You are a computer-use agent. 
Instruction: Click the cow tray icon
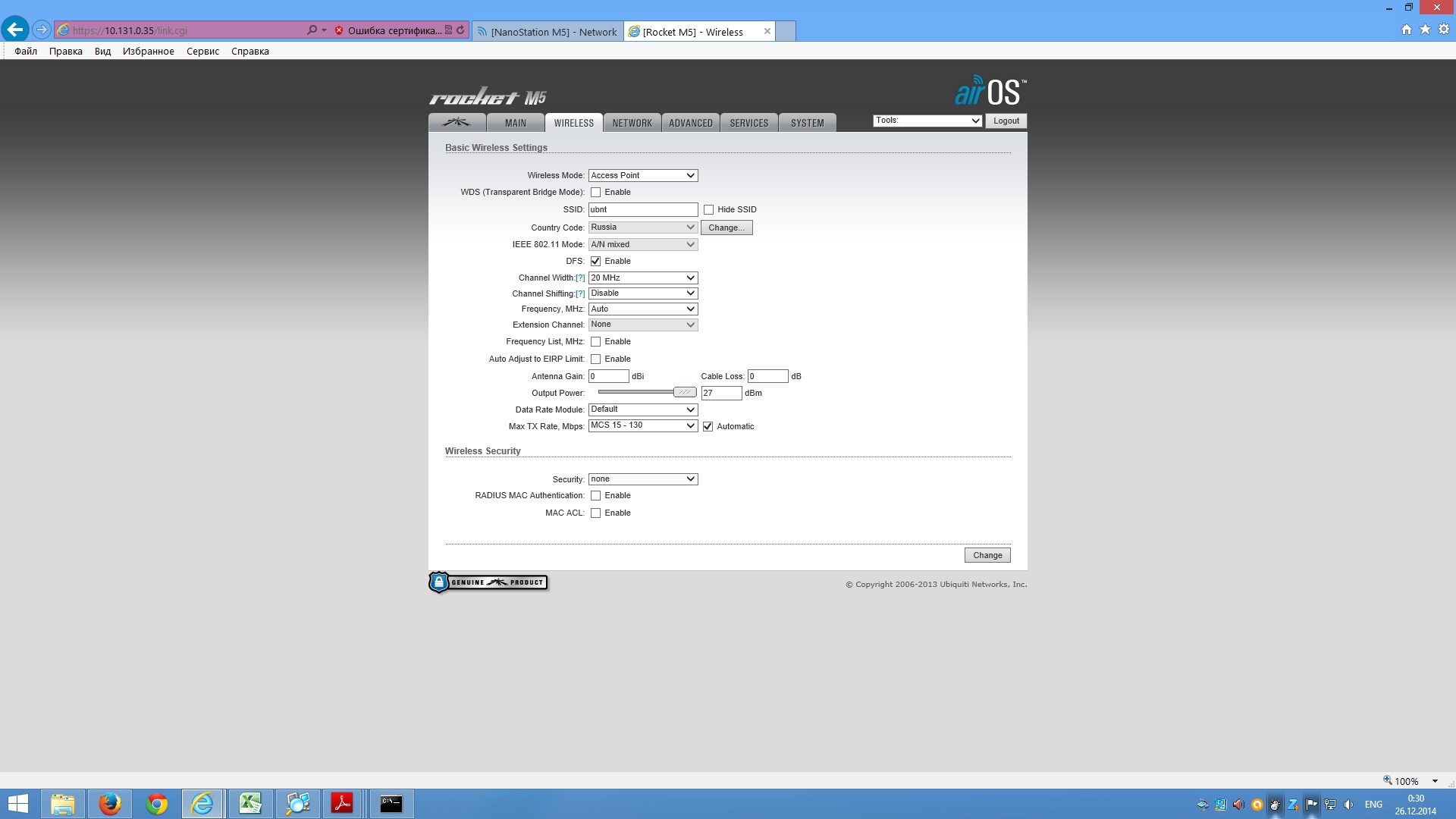(1276, 805)
